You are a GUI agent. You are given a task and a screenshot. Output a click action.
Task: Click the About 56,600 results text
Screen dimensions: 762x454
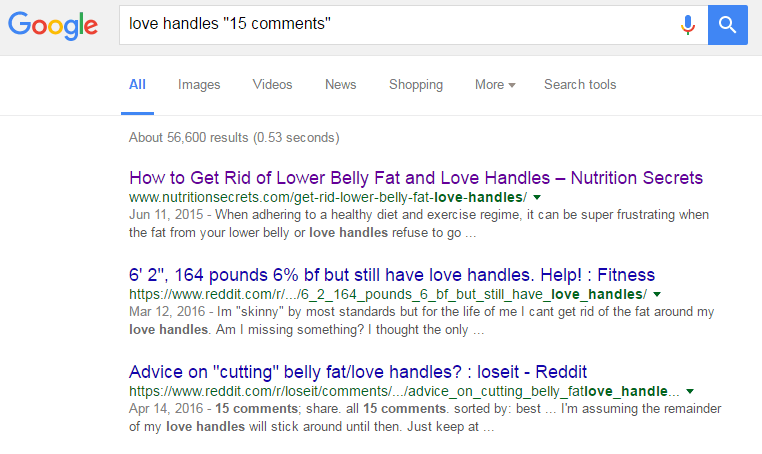point(234,138)
